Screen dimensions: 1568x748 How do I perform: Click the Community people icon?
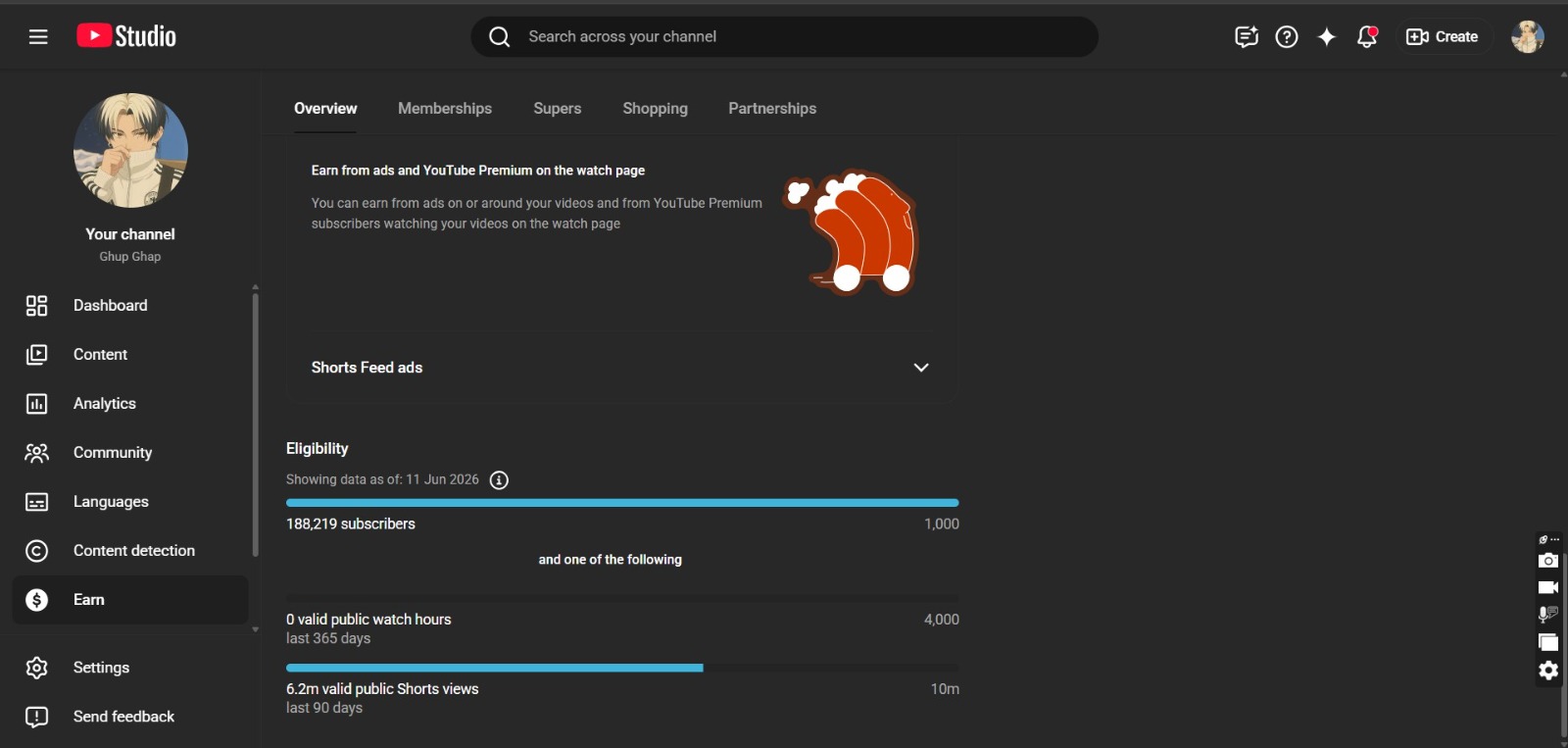tap(36, 453)
